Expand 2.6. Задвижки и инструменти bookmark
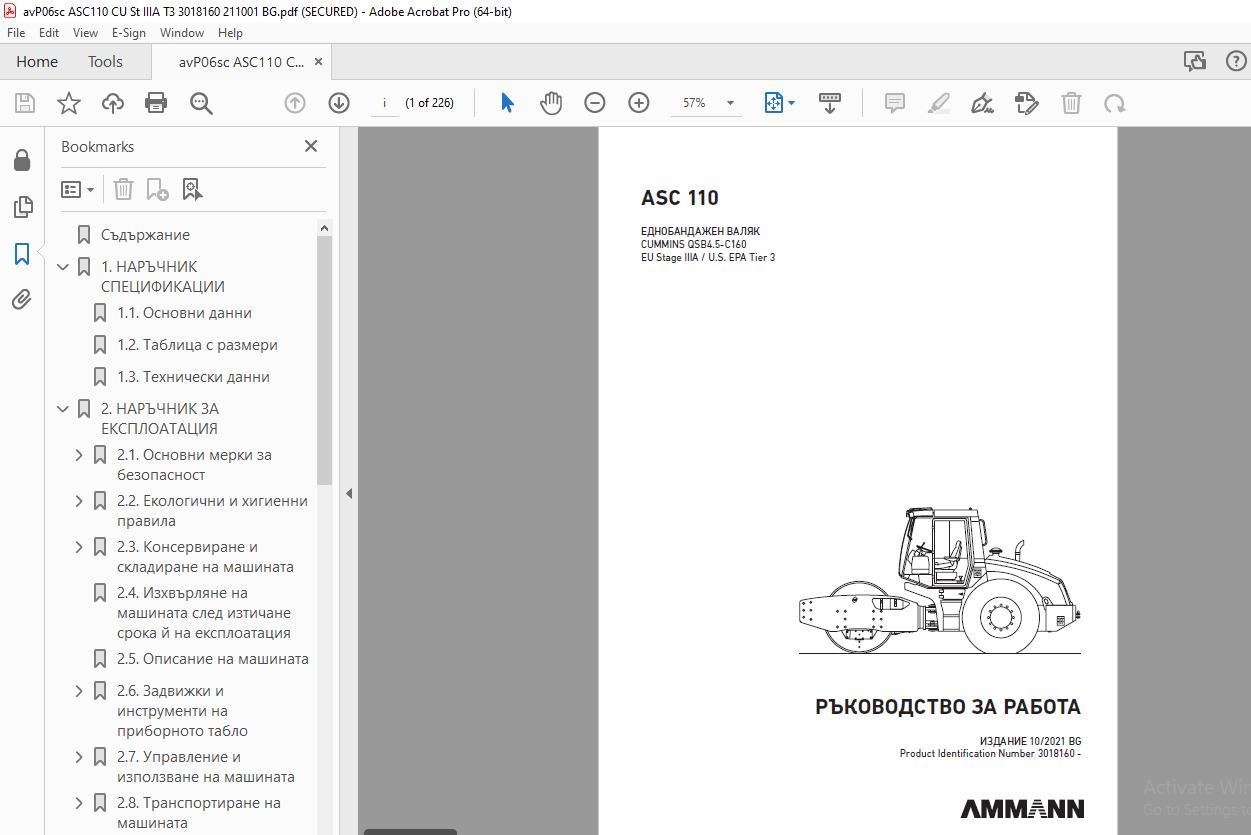Image resolution: width=1251 pixels, height=835 pixels. [x=80, y=691]
